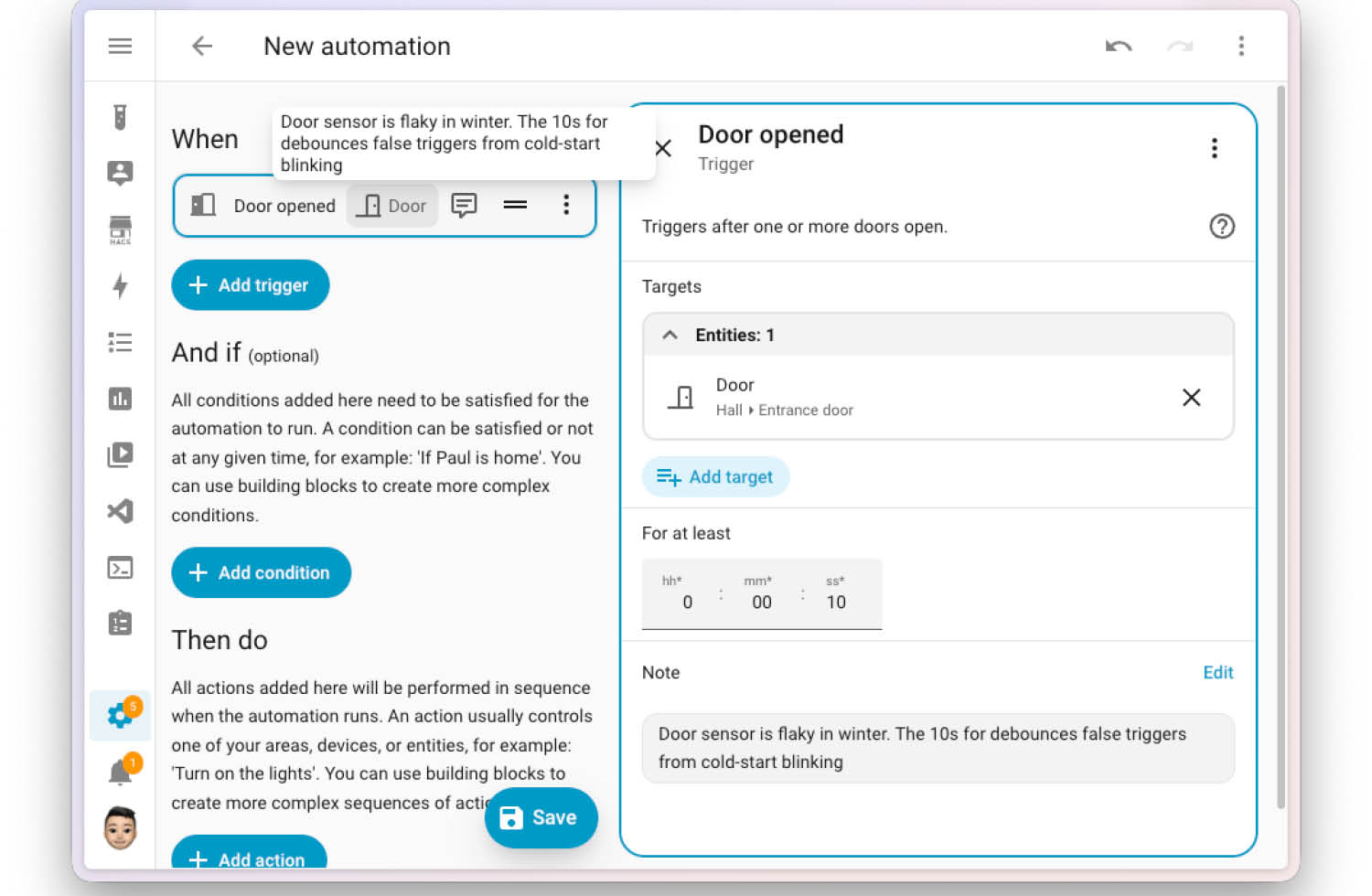Select the Door Hall Entrance door entity
The width and height of the screenshot is (1372, 896).
pyautogui.click(x=938, y=397)
